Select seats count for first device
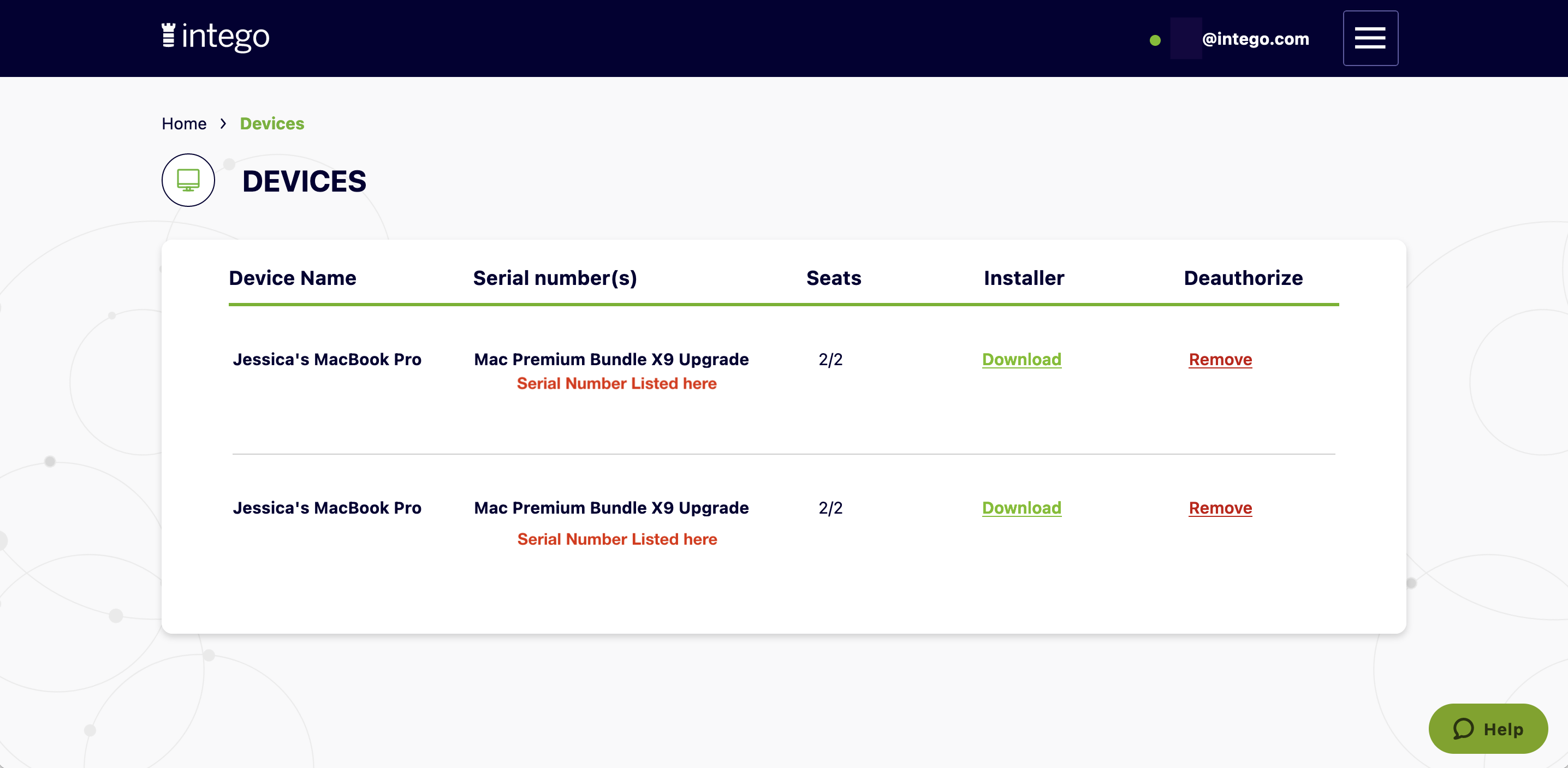Viewport: 1568px width, 768px height. point(832,358)
